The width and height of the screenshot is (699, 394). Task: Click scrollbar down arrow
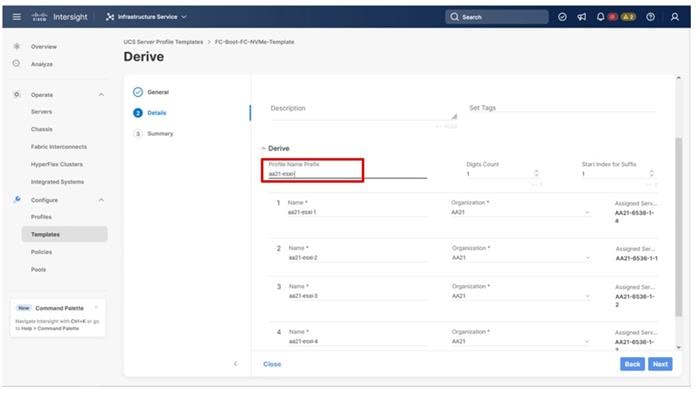(x=678, y=347)
